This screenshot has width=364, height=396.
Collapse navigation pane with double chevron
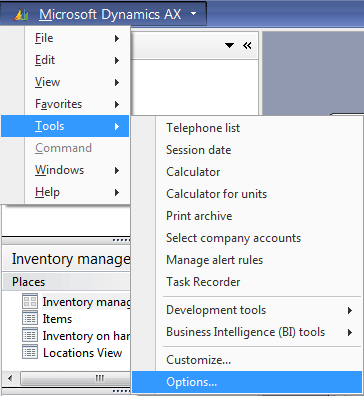point(247,45)
